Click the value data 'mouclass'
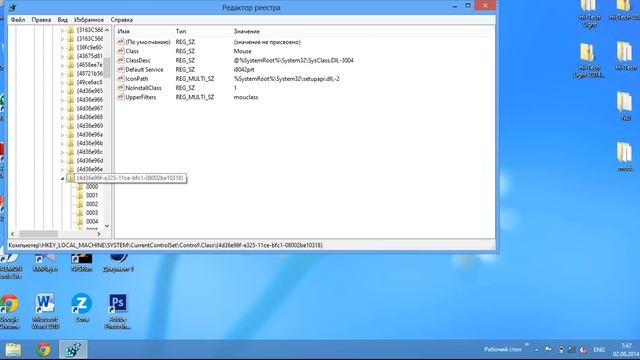640x360 pixels. click(x=246, y=97)
